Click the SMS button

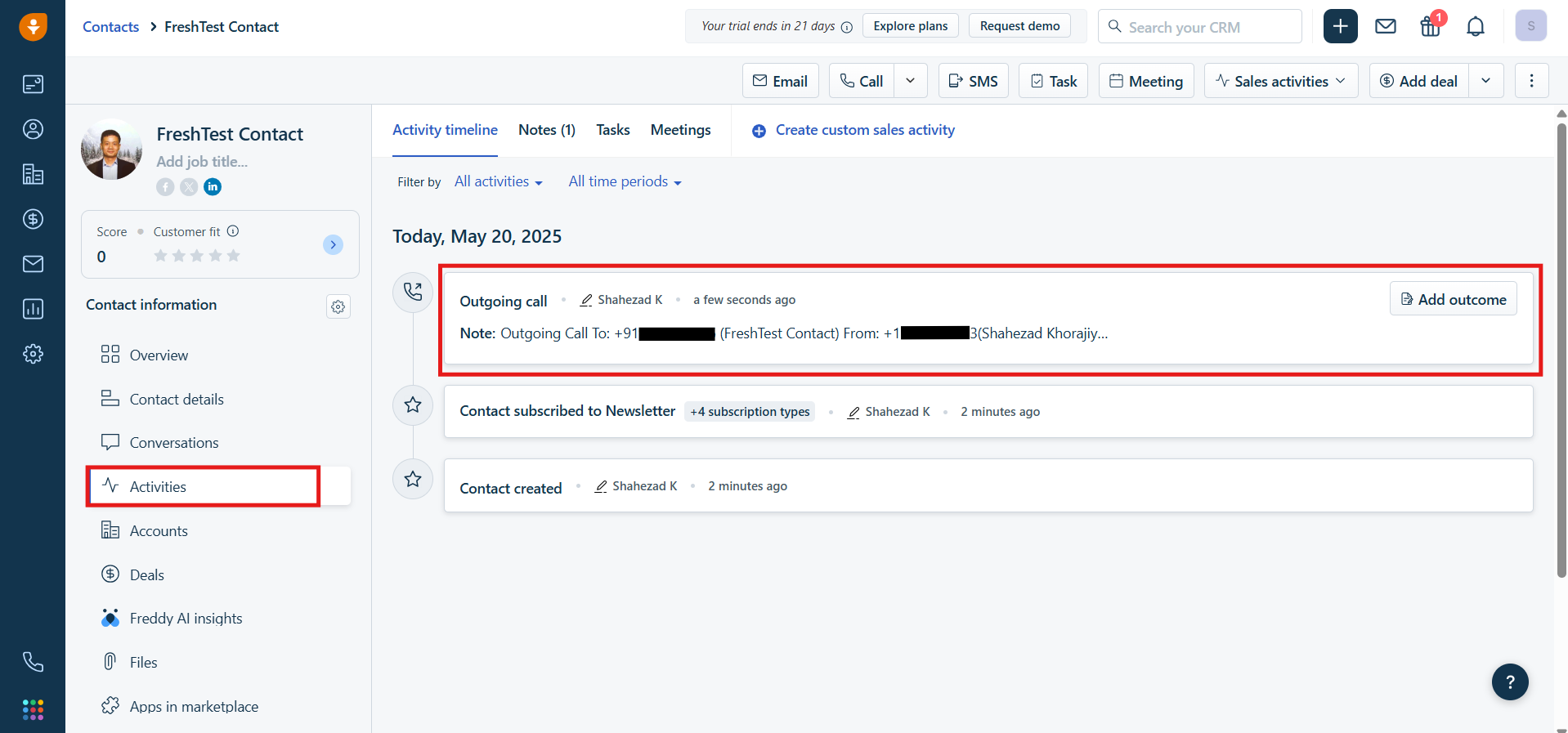(974, 81)
